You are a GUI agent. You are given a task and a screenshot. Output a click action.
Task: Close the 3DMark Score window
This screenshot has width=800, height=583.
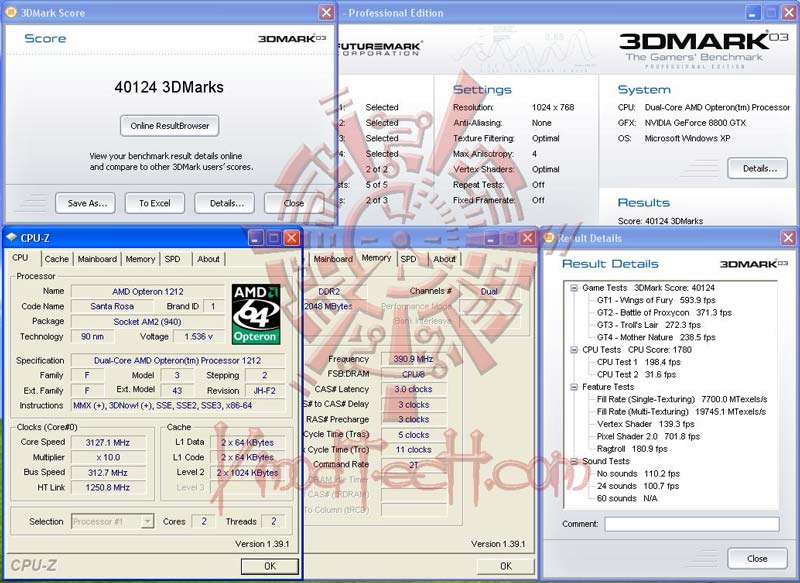click(326, 12)
